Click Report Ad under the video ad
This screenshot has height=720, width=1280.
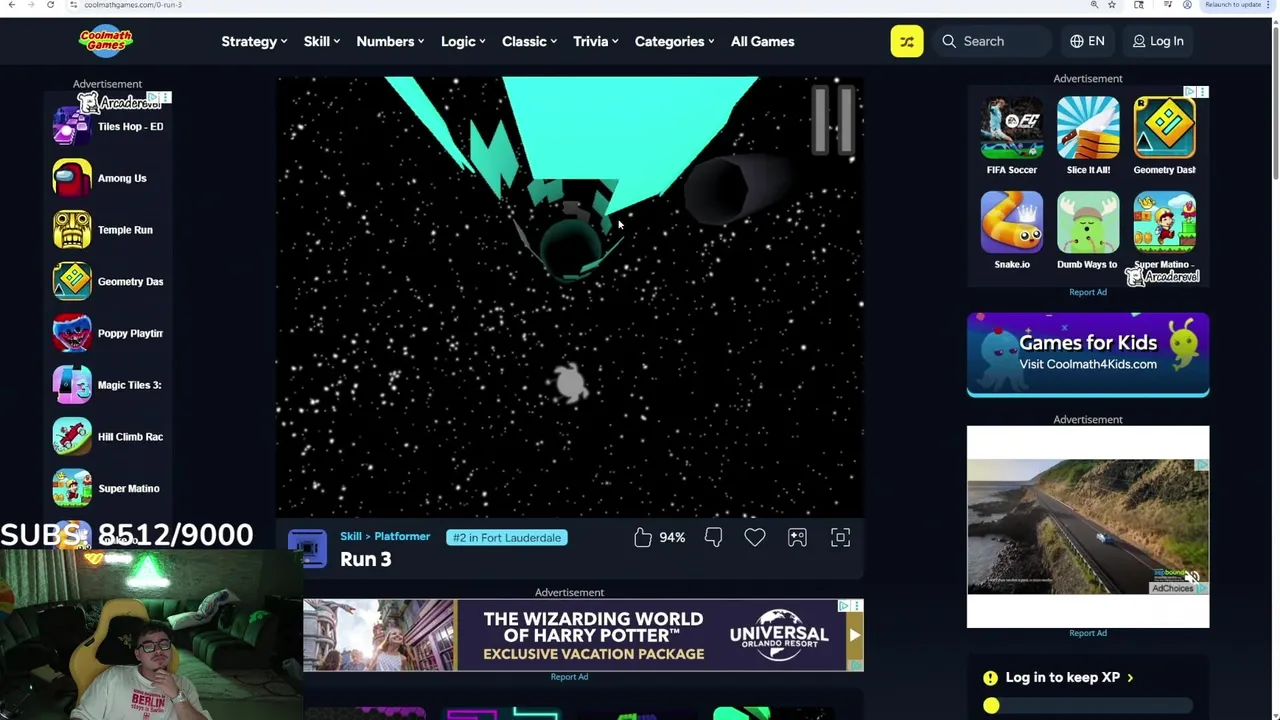click(x=1088, y=633)
